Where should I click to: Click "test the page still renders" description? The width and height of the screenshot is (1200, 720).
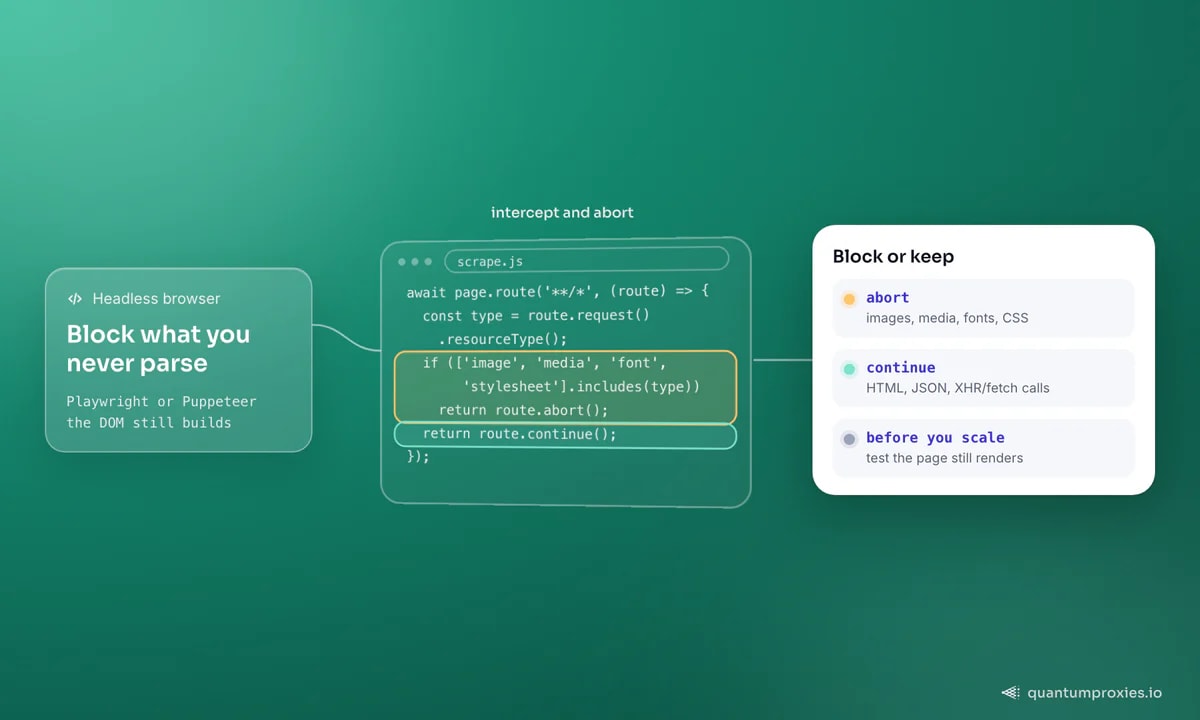pos(944,458)
